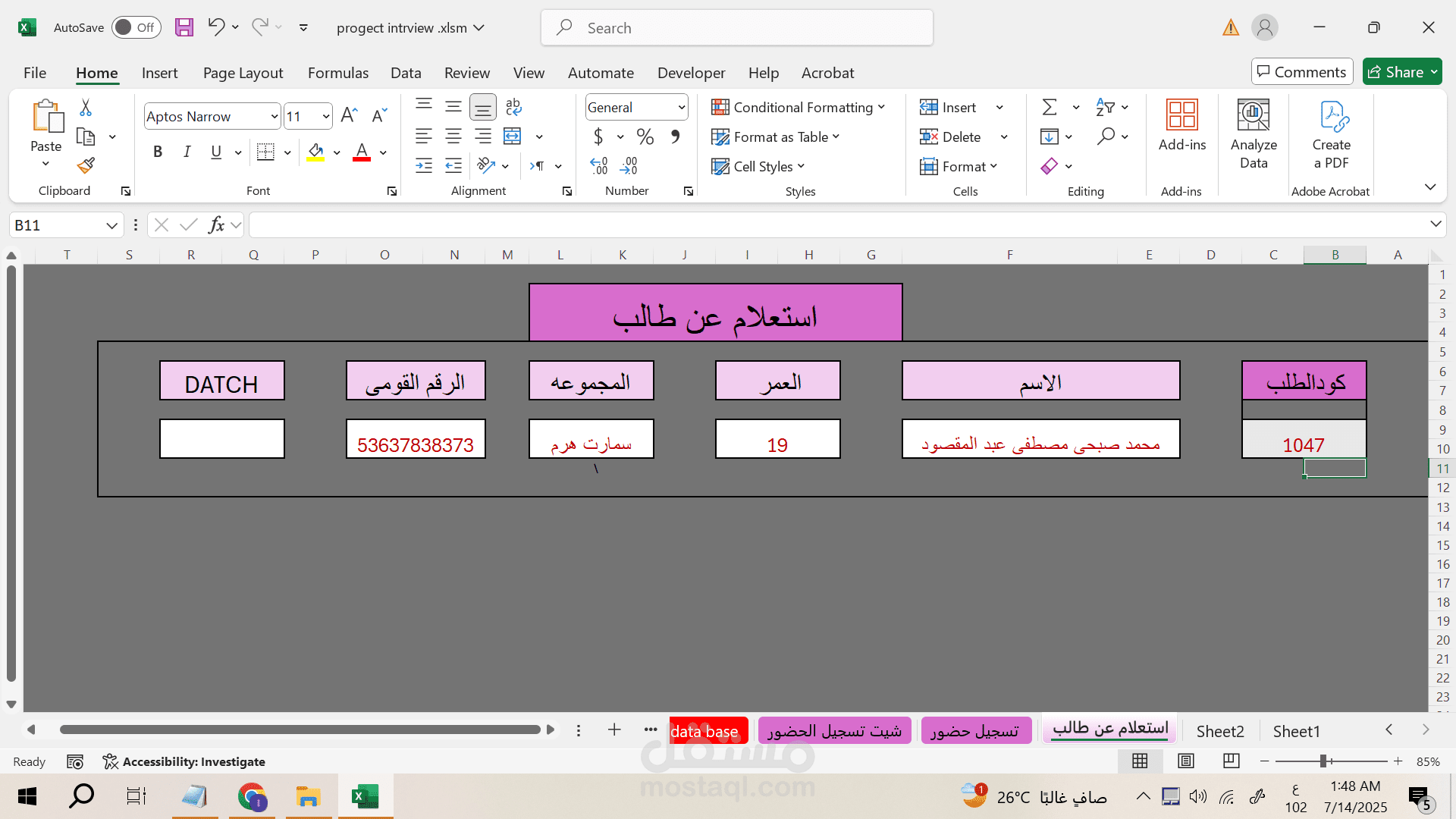This screenshot has width=1456, height=819.
Task: Click the Wrap Text icon
Action: (513, 107)
